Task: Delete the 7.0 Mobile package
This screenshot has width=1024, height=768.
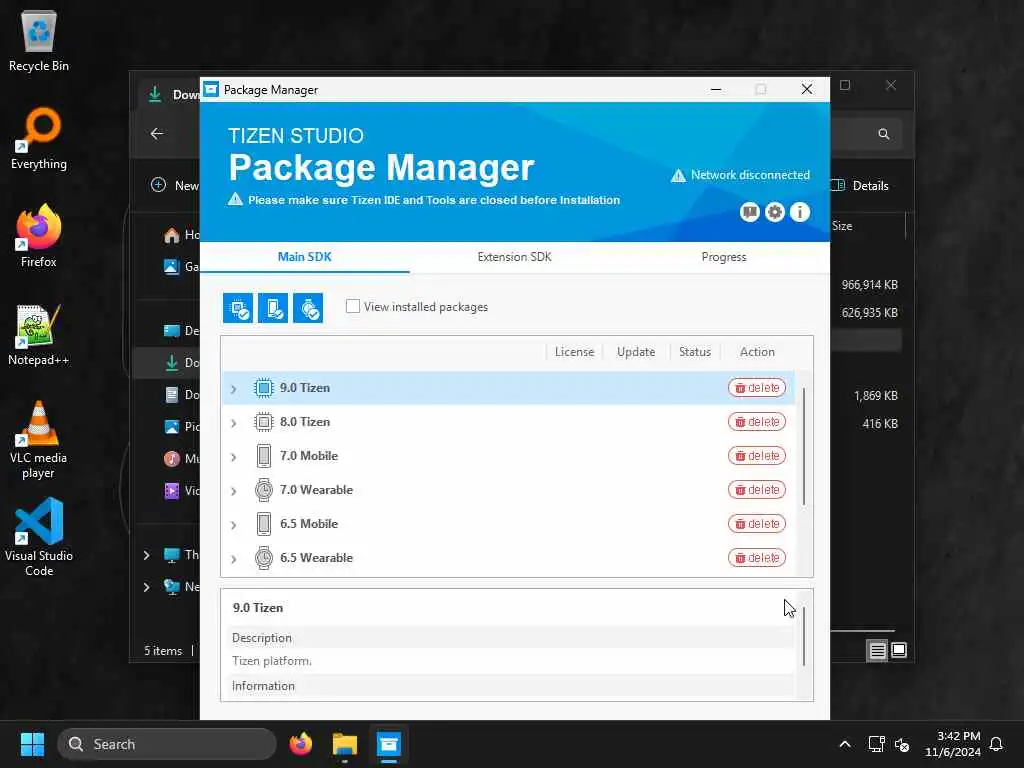Action: 757,456
